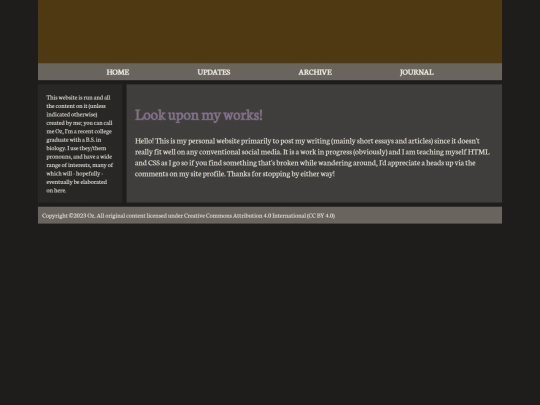
Task: Click the intro paragraph starting 'Hello! This is my personal website'
Action: tap(312, 157)
